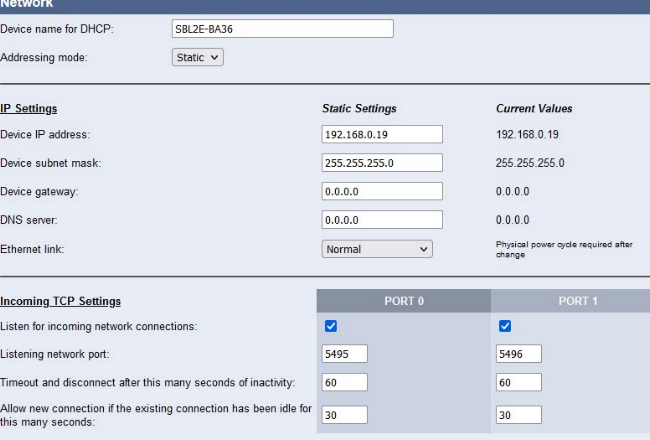Open the Ethernet link Normal dropdown
The height and width of the screenshot is (440, 650).
coord(377,249)
